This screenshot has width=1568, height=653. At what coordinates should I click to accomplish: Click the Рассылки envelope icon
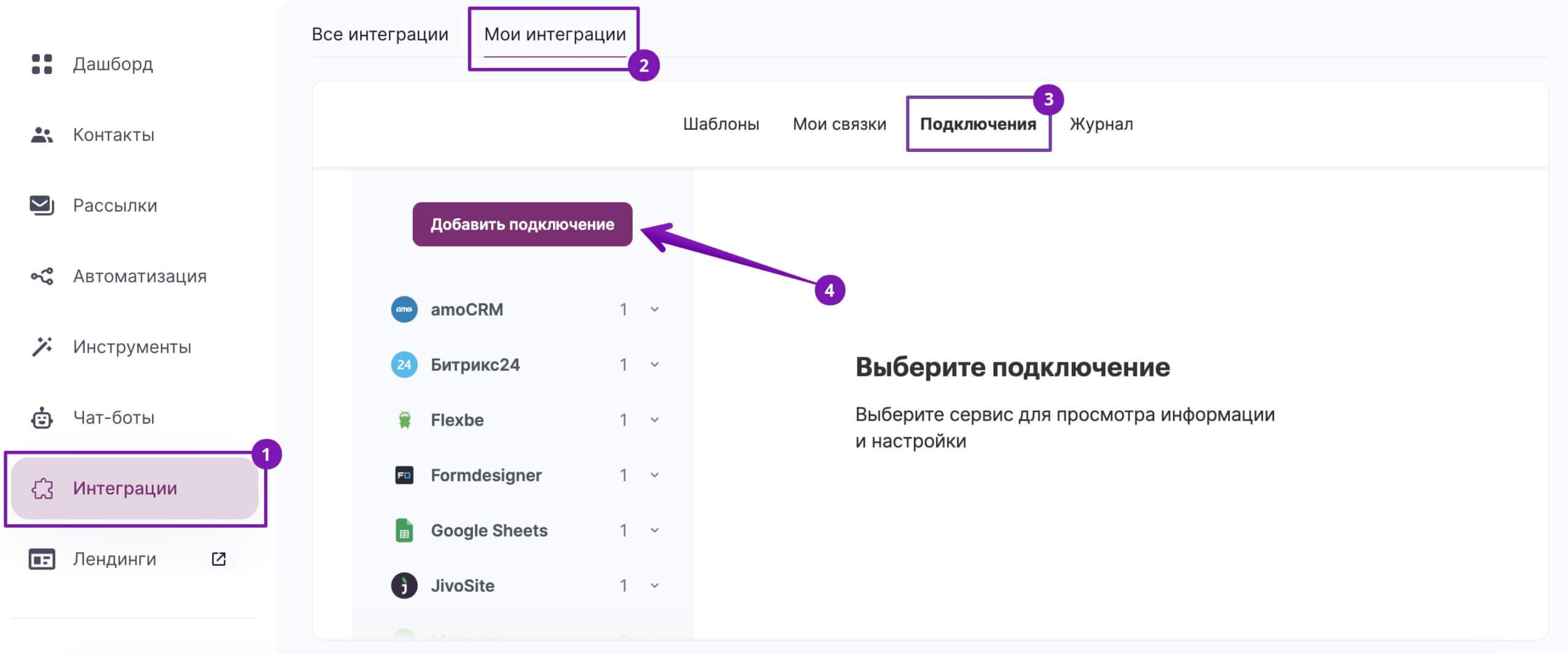pyautogui.click(x=42, y=205)
